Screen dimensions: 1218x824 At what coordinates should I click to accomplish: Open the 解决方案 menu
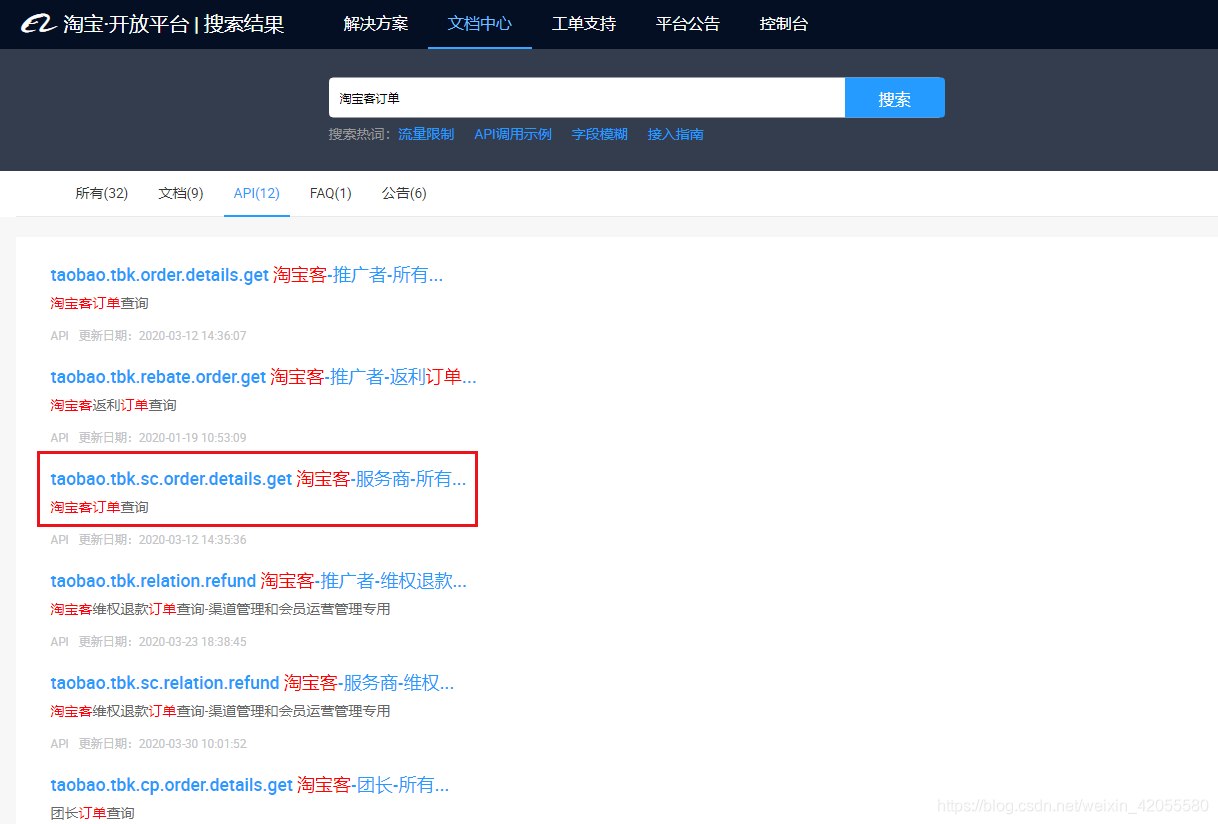coord(376,24)
